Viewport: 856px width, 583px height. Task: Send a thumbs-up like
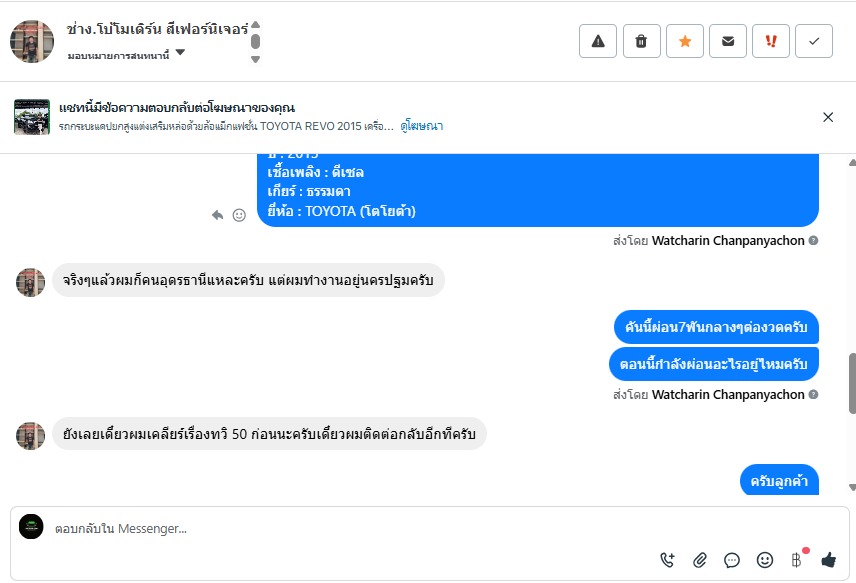[828, 560]
